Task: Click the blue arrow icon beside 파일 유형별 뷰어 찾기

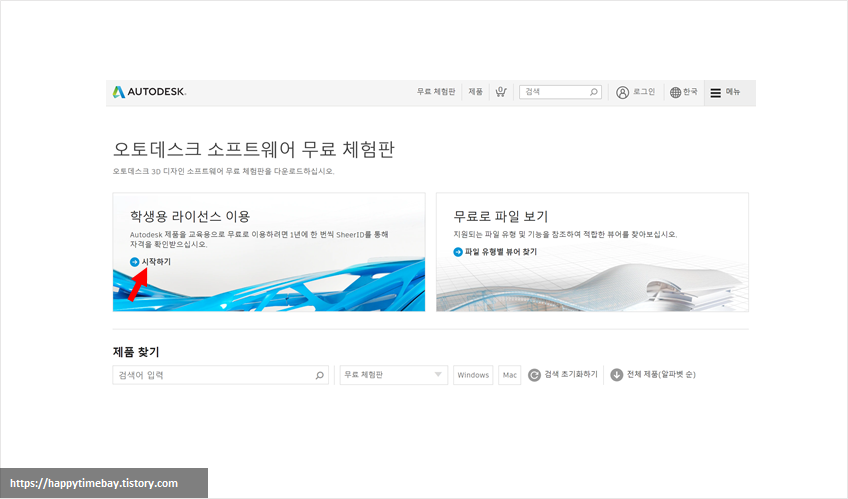Action: [x=458, y=252]
